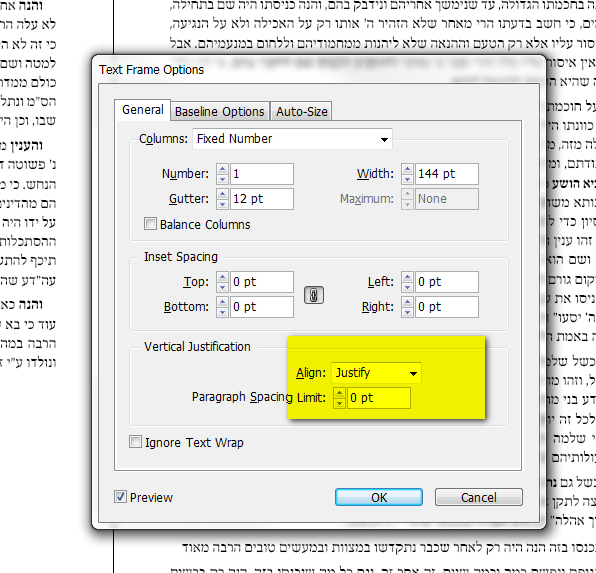Open the Align Justify dropdown
Viewport: 596px width, 573px height.
coord(376,373)
